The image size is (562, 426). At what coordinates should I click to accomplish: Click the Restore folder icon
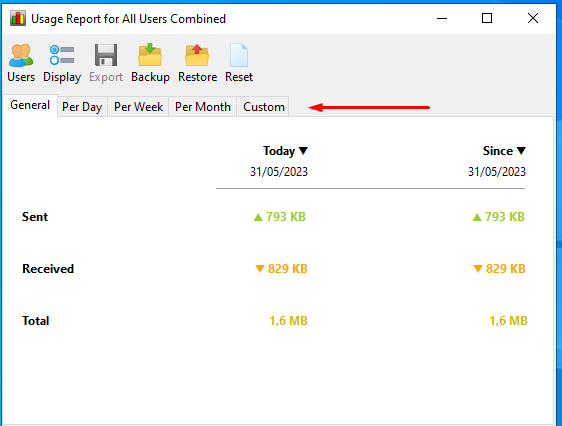click(197, 55)
